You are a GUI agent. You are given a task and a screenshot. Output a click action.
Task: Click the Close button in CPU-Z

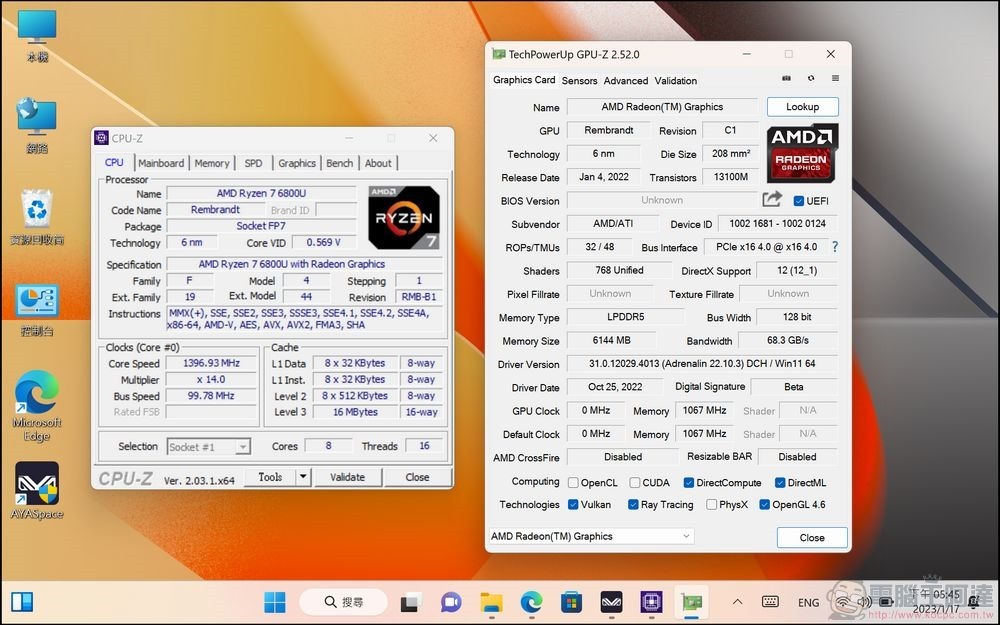[x=417, y=477]
